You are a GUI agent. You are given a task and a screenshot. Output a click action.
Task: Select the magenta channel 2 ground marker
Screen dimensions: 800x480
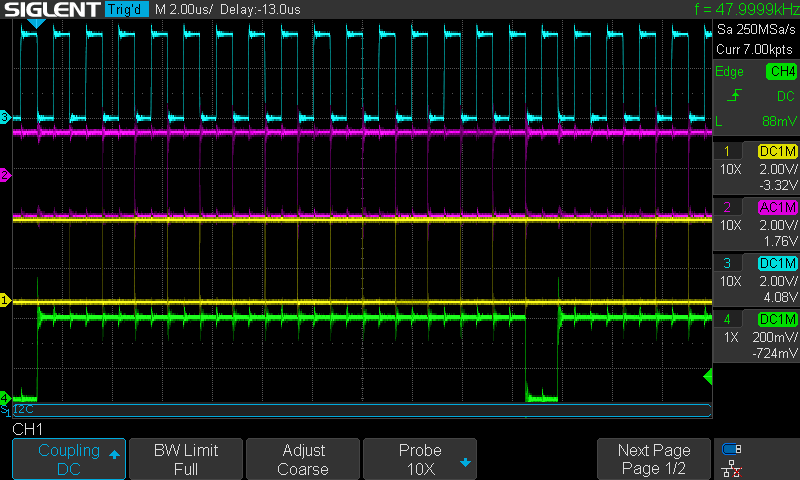5,175
